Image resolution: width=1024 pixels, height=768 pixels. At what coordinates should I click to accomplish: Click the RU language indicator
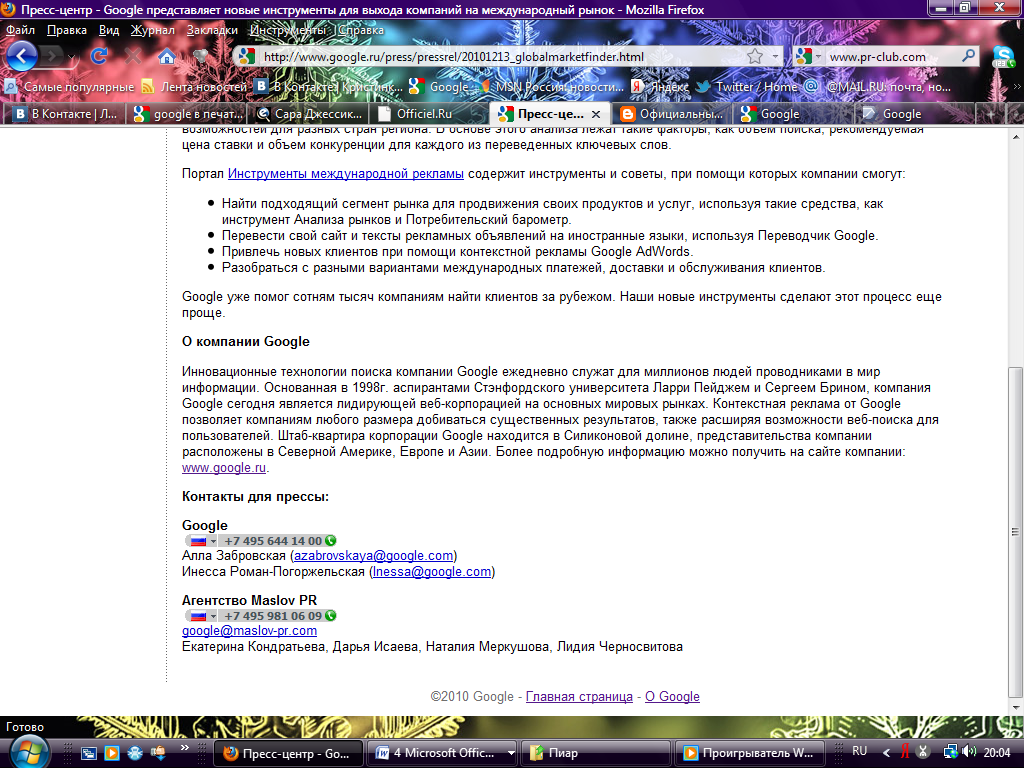(x=859, y=751)
